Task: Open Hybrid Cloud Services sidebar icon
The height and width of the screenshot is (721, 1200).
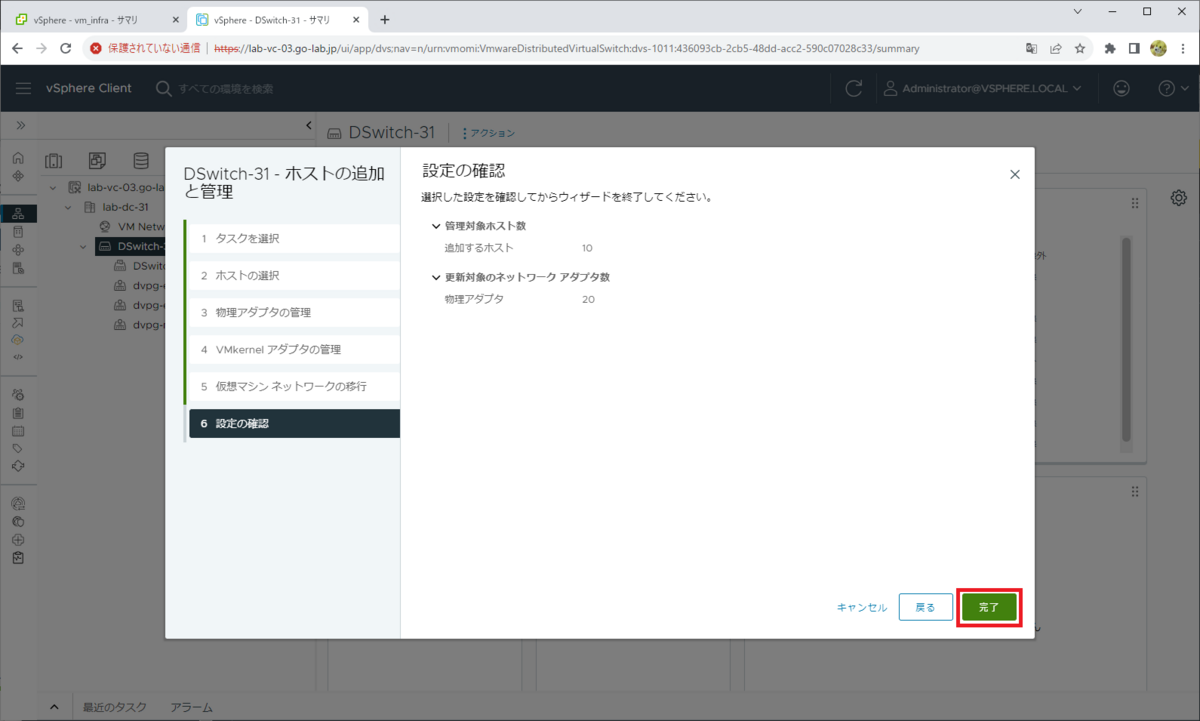Action: point(18,339)
